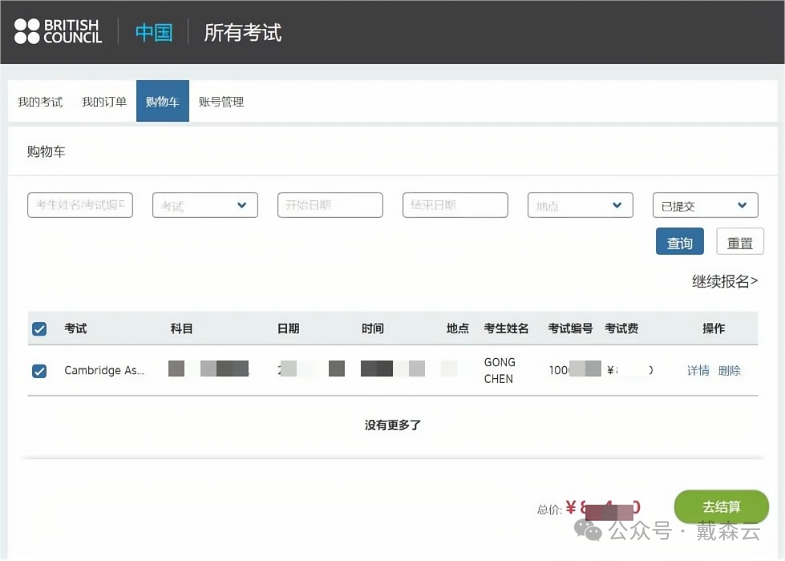Click the 查询 search button
This screenshot has height=561, width=785.
pos(680,241)
